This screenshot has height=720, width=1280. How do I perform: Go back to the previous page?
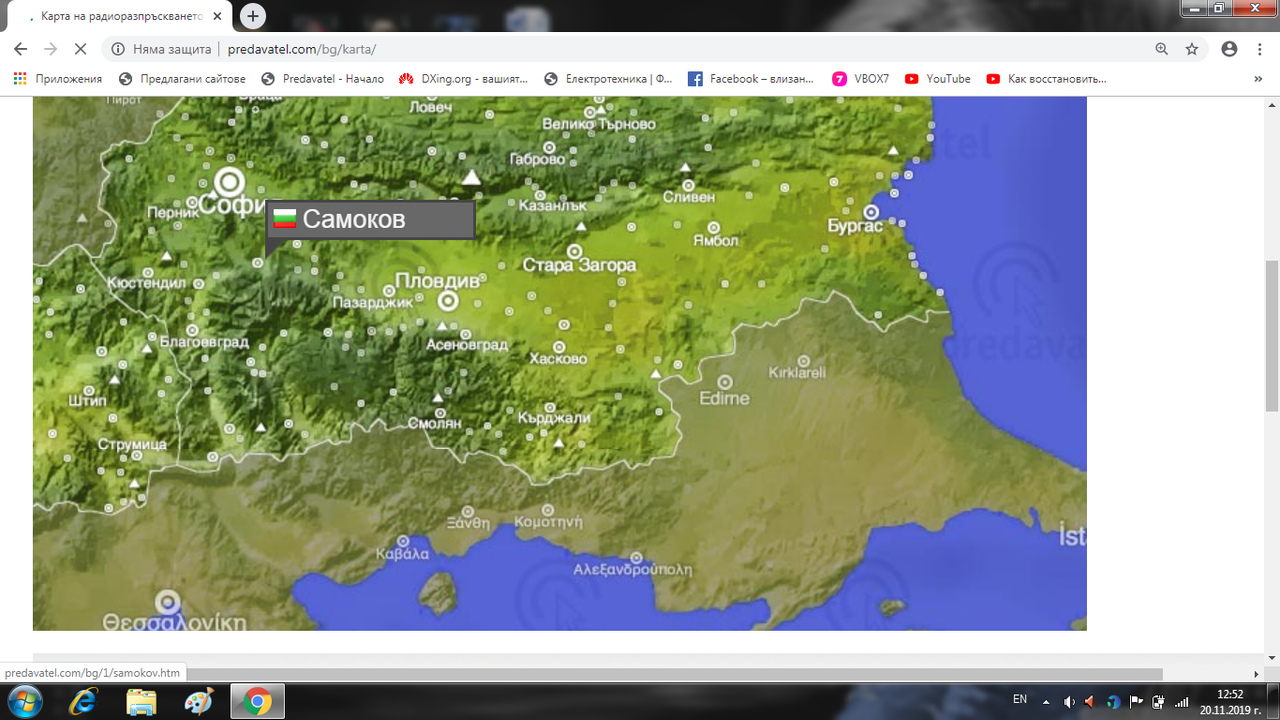coord(20,48)
